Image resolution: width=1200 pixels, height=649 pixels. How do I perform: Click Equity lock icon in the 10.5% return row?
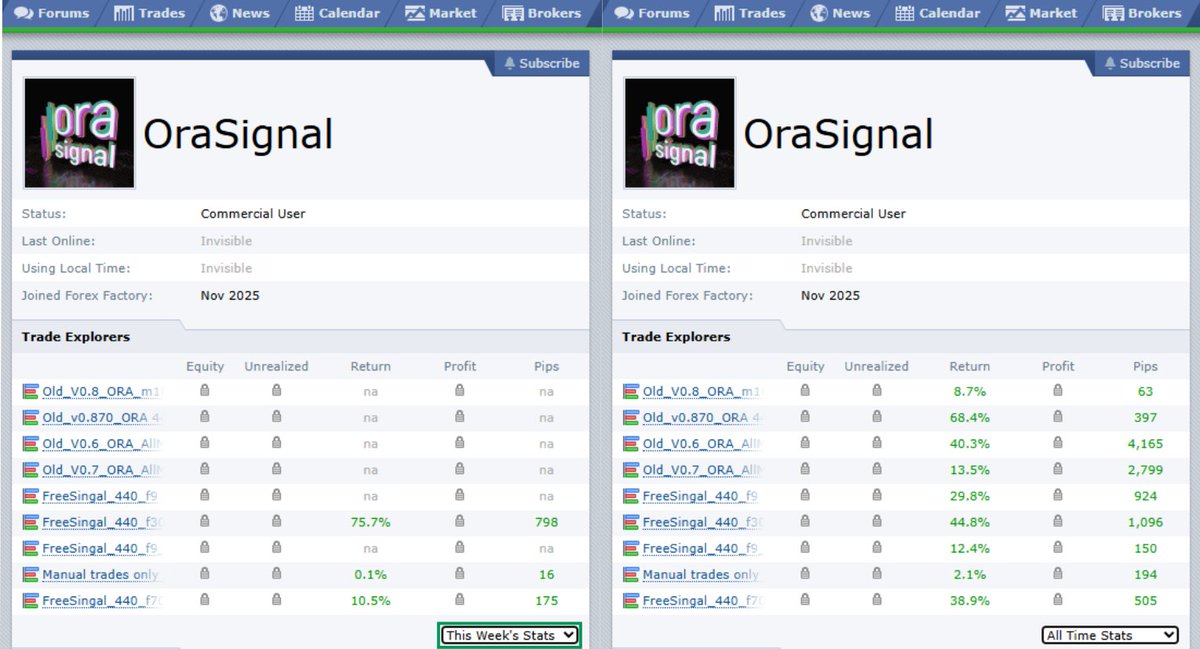(205, 599)
